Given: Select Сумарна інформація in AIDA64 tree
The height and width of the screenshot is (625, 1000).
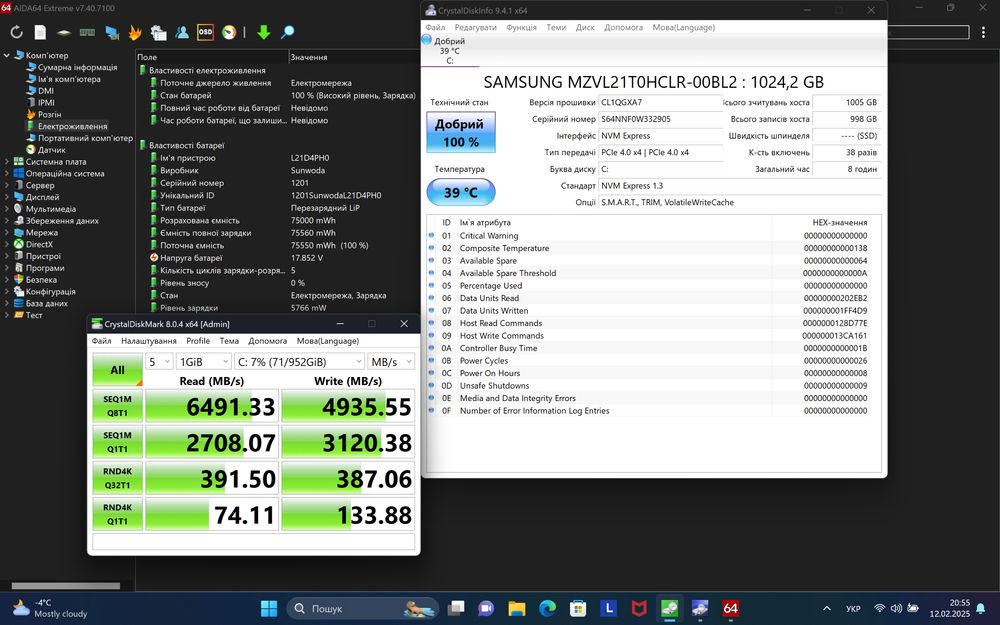Looking at the screenshot, I should [77, 67].
